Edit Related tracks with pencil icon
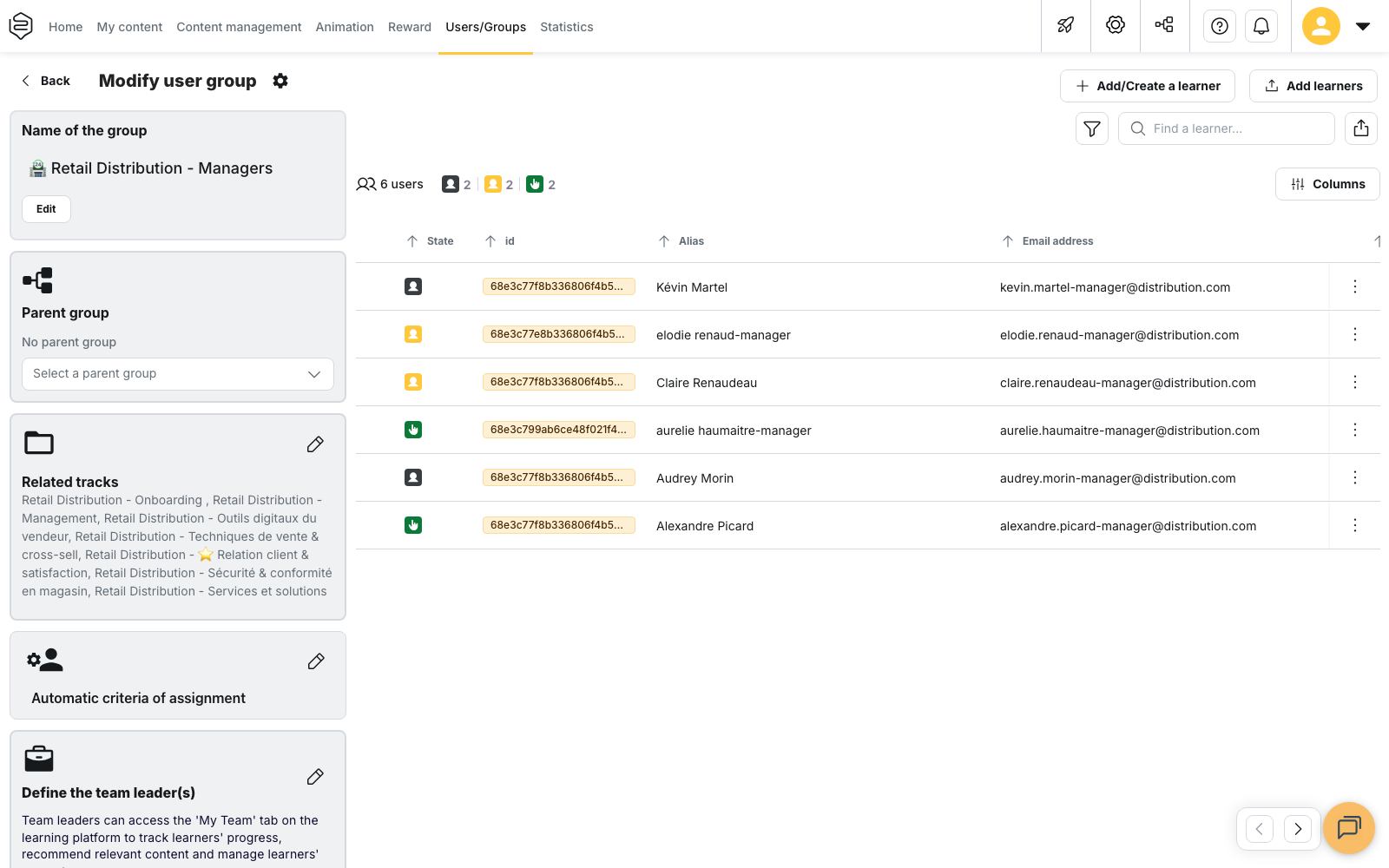 tap(315, 444)
